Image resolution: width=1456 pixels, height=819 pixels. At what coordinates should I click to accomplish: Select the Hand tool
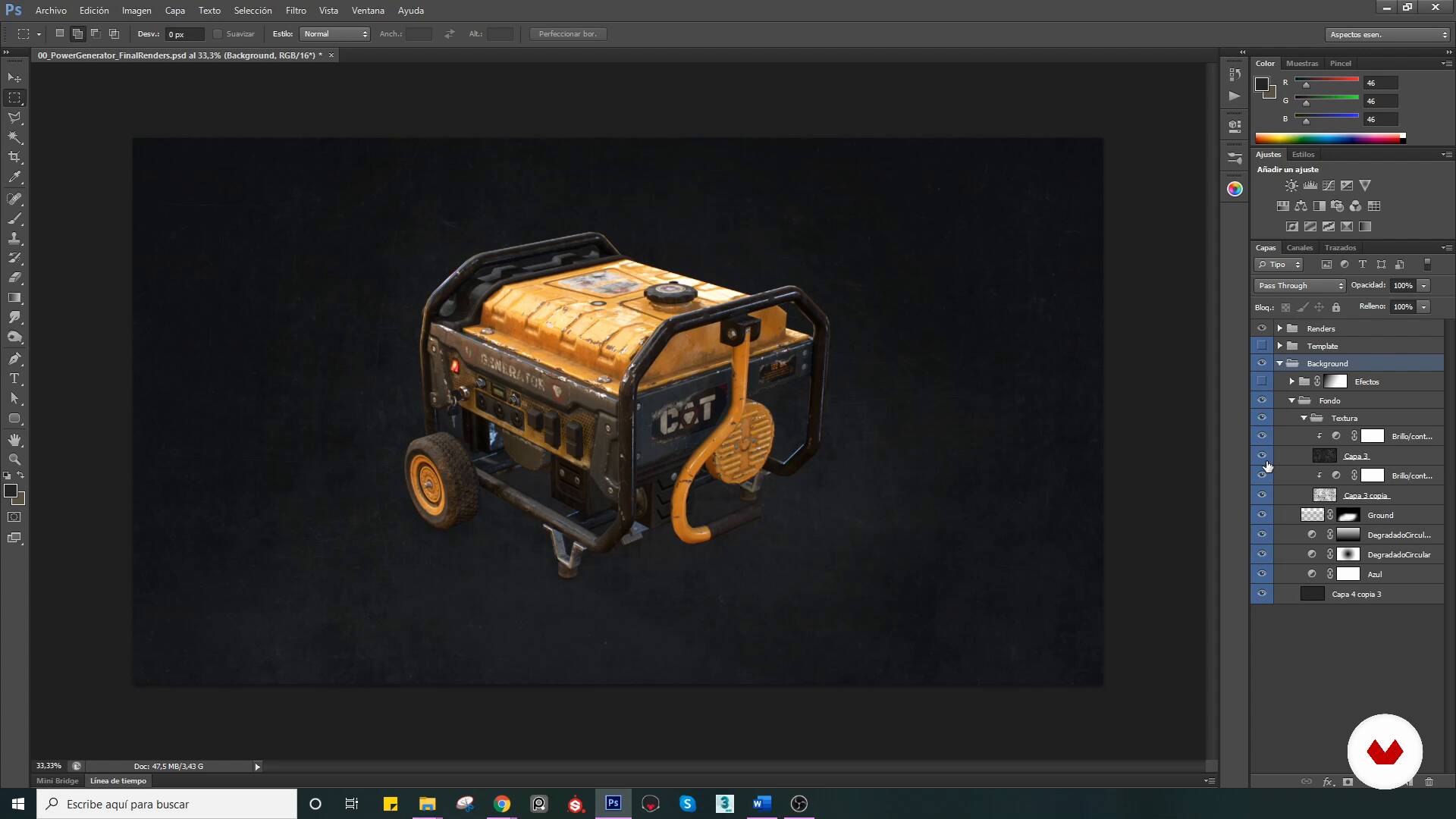[x=14, y=440]
